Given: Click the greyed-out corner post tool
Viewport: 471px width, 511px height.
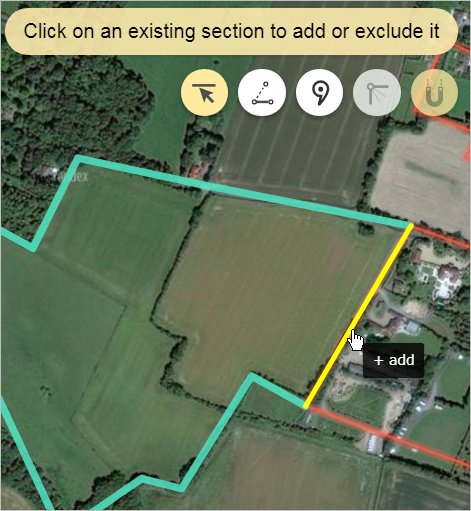Looking at the screenshot, I should click(x=377, y=93).
